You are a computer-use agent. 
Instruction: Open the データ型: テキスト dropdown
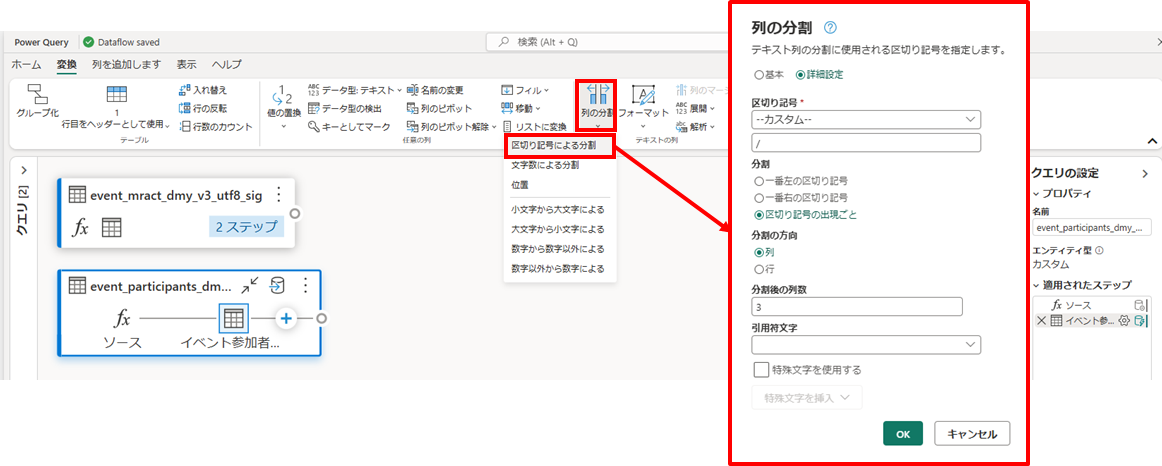[x=355, y=90]
